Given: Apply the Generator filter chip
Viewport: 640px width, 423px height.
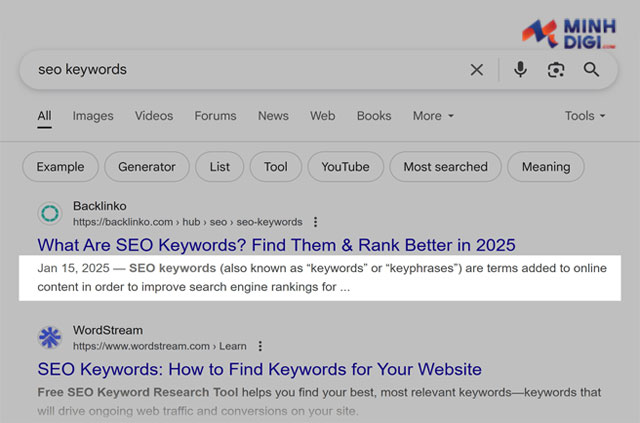Looking at the screenshot, I should point(147,167).
